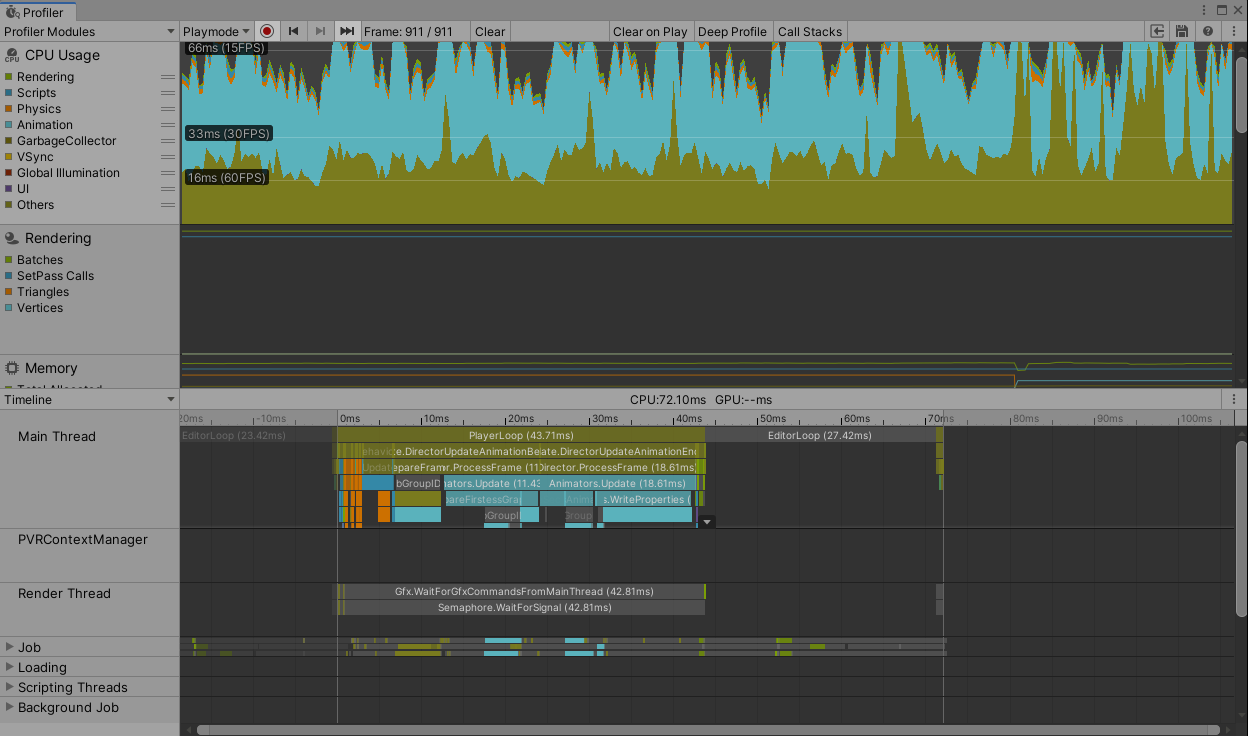Click the CPU Usage module icon
Image resolution: width=1248 pixels, height=736 pixels.
coord(12,56)
